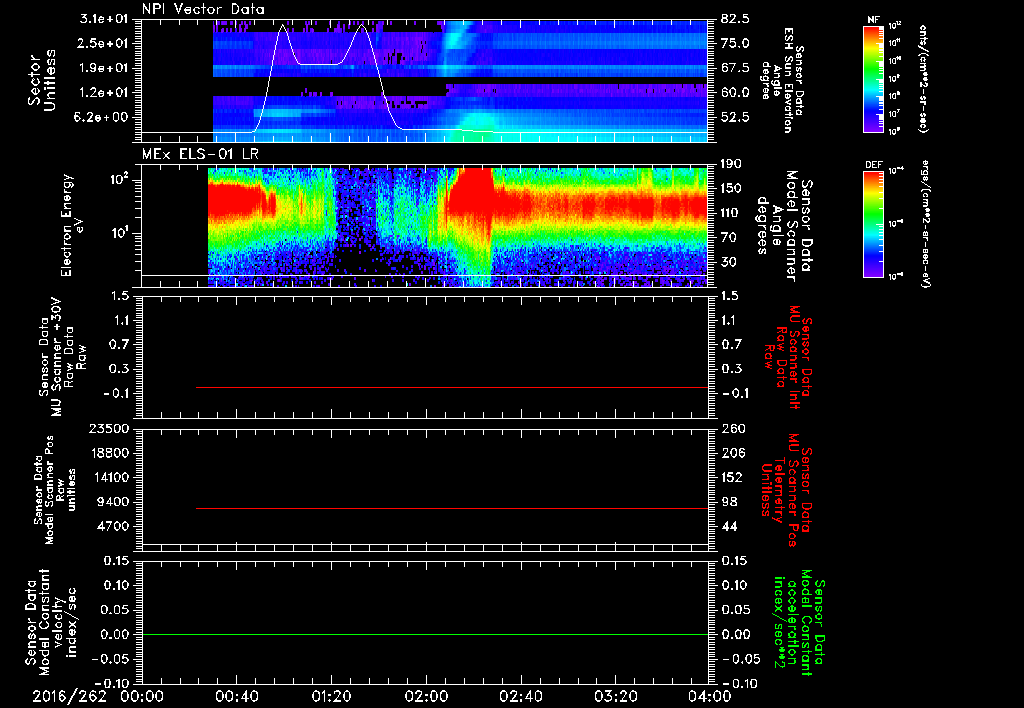Click the red line in the MU Scanner +30V panel
The width and height of the screenshot is (1024, 708).
click(x=452, y=387)
